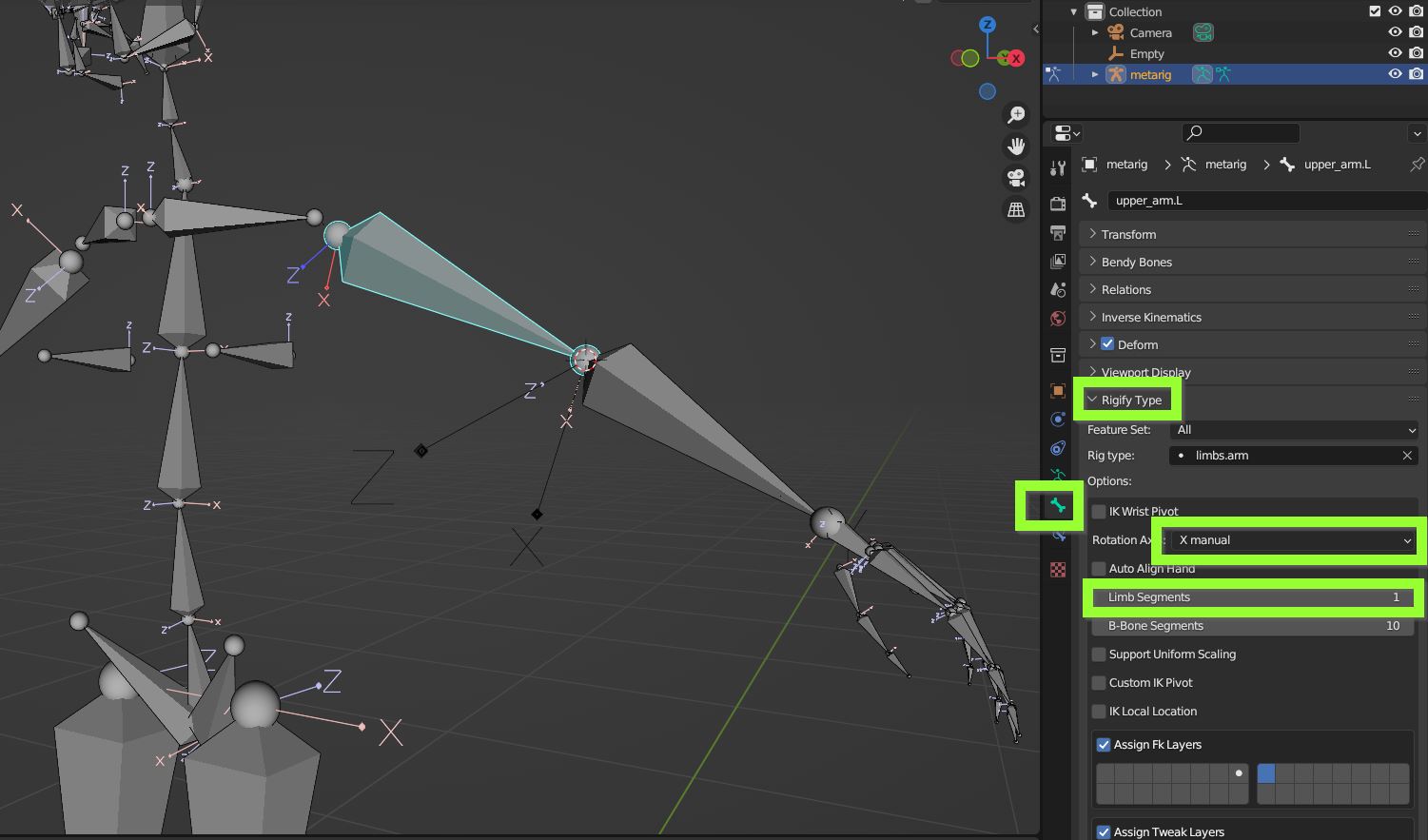Enable Support Uniform Scaling
The height and width of the screenshot is (840, 1428).
1099,654
